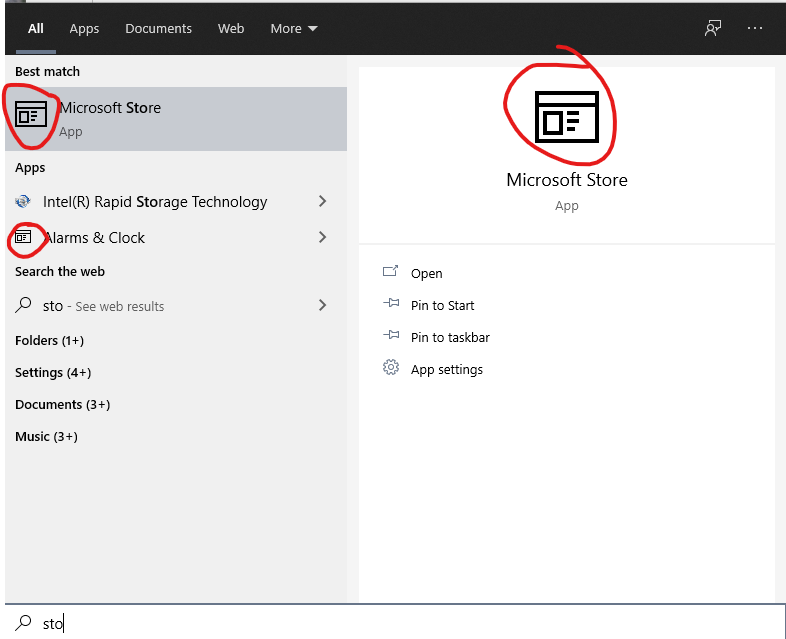Select the Web search tab
This screenshot has width=786, height=639.
pos(231,29)
